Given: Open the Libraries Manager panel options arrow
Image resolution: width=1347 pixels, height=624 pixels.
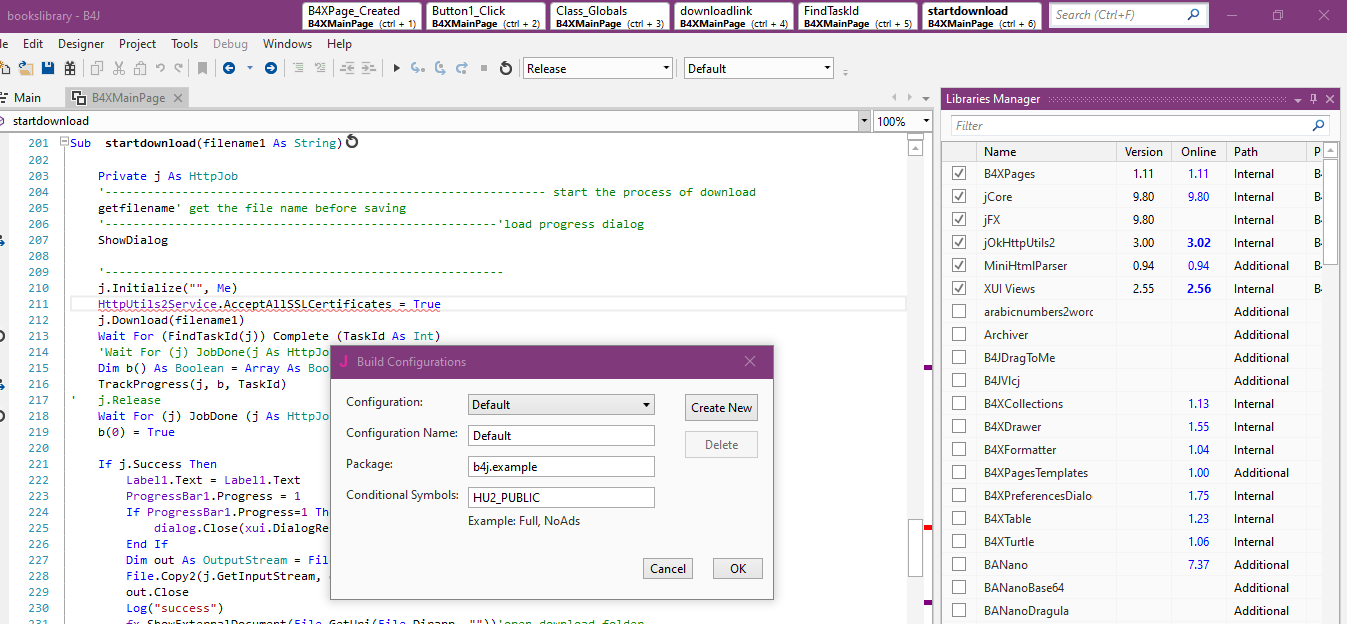Looking at the screenshot, I should 1298,99.
